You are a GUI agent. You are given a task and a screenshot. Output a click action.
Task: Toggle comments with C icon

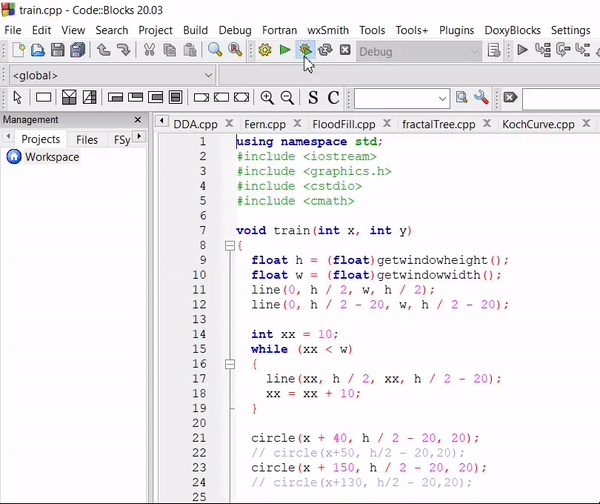(x=333, y=98)
